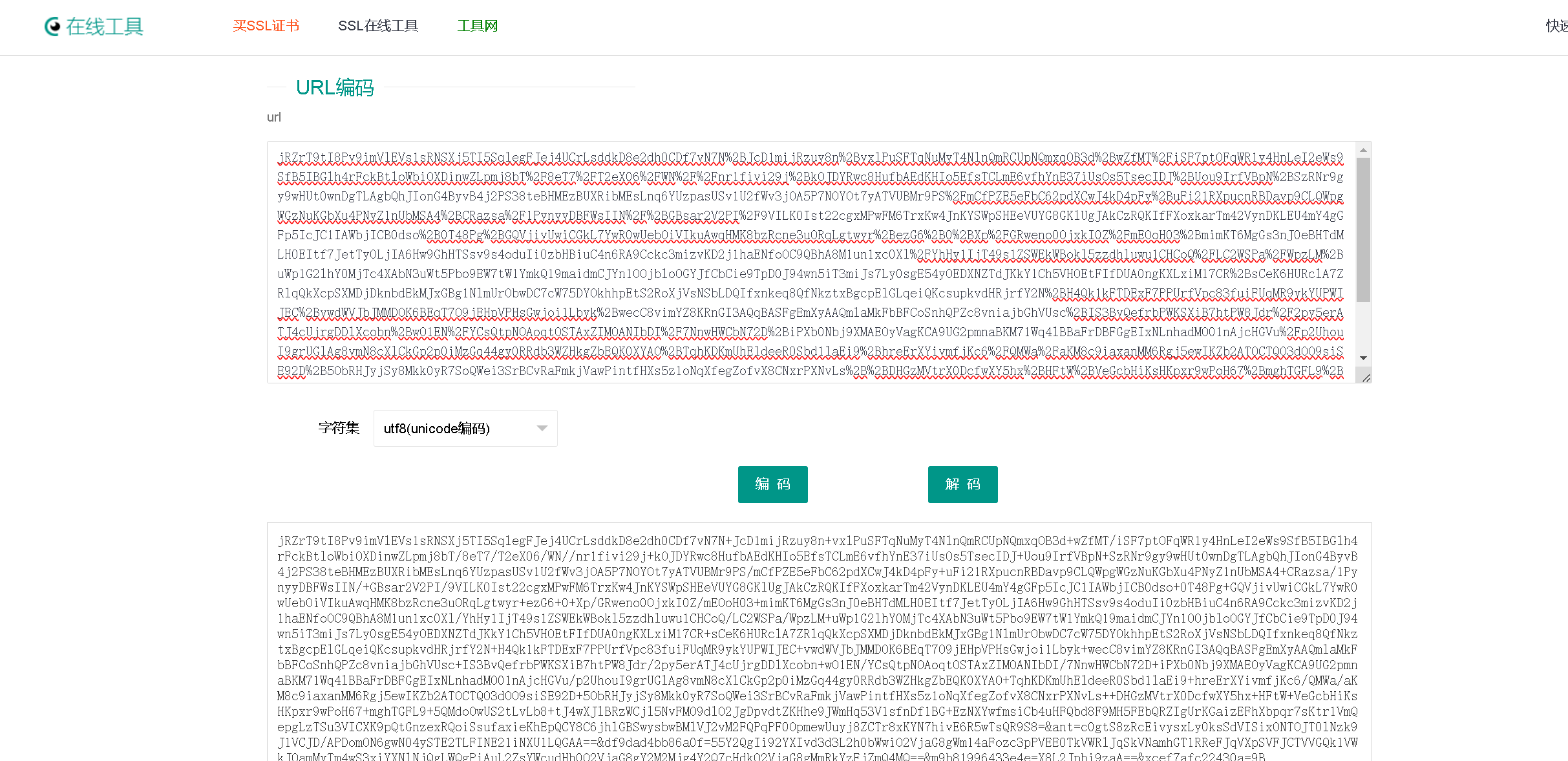The image size is (1568, 761).
Task: Open the SSL在线工具 menu item
Action: click(378, 26)
